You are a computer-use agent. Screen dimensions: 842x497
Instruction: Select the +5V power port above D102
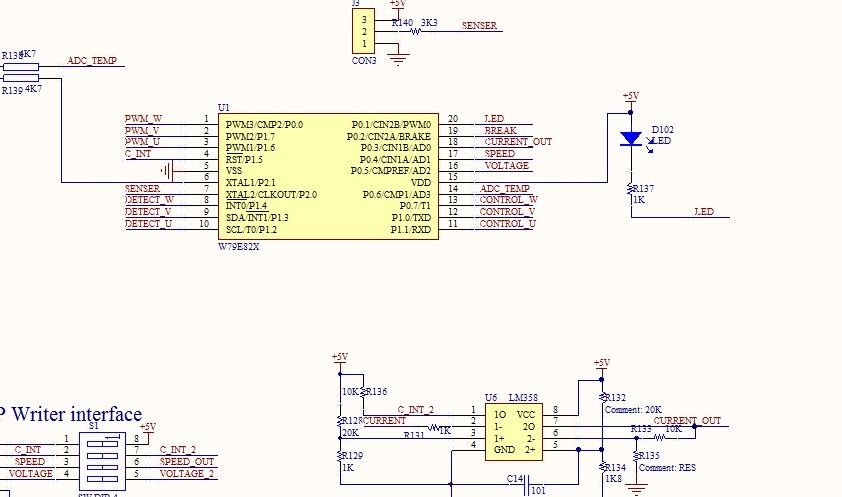coord(630,97)
